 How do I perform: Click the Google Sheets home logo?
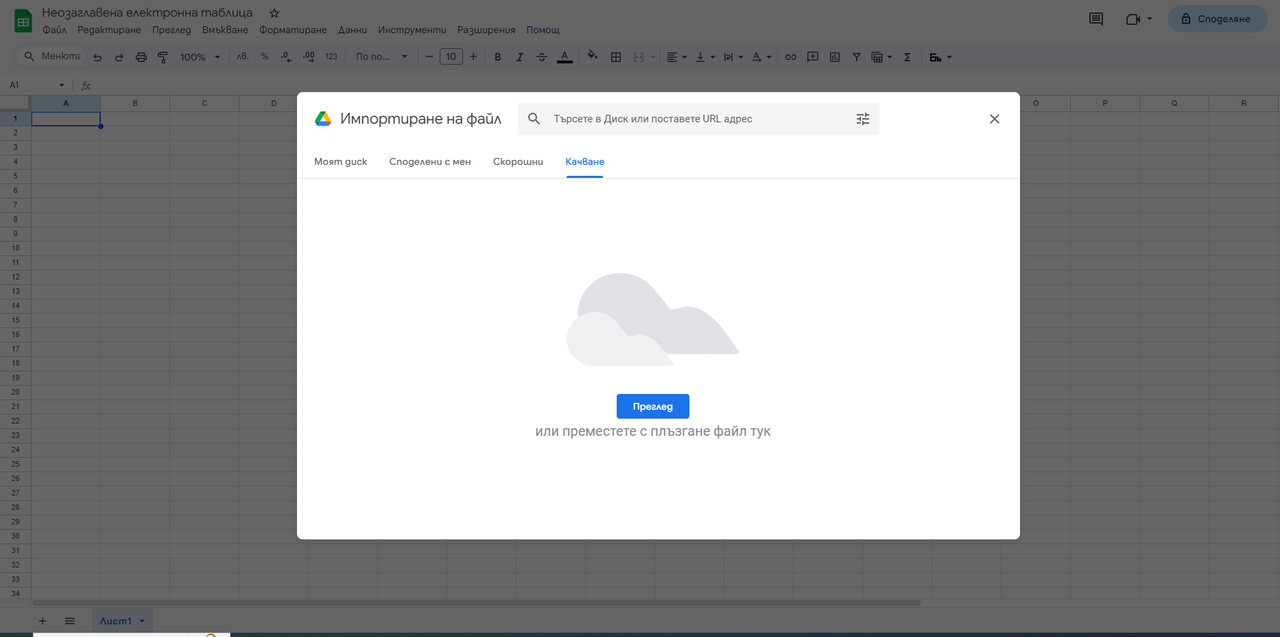click(22, 20)
